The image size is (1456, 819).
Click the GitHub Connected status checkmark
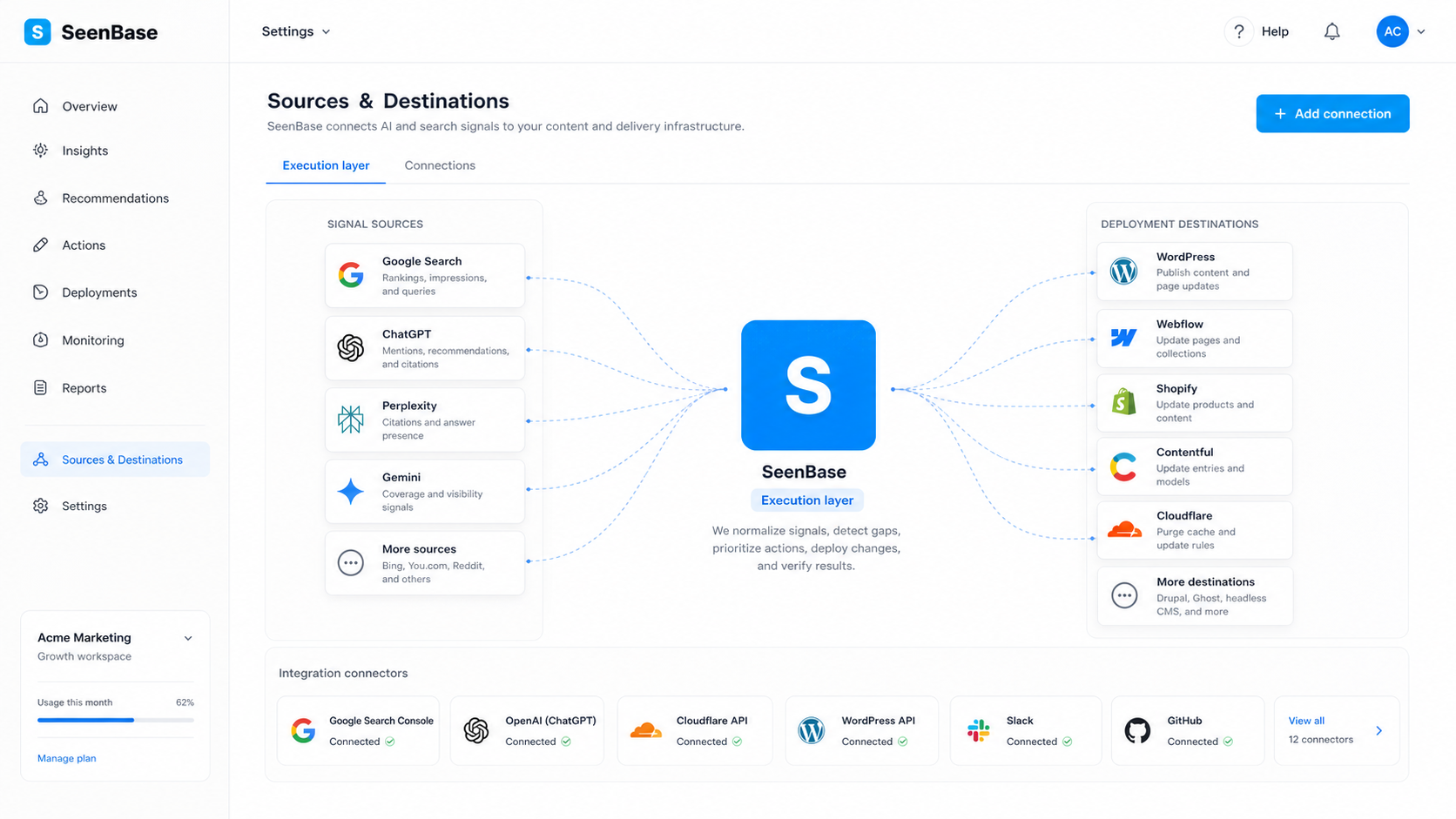[x=1228, y=742]
